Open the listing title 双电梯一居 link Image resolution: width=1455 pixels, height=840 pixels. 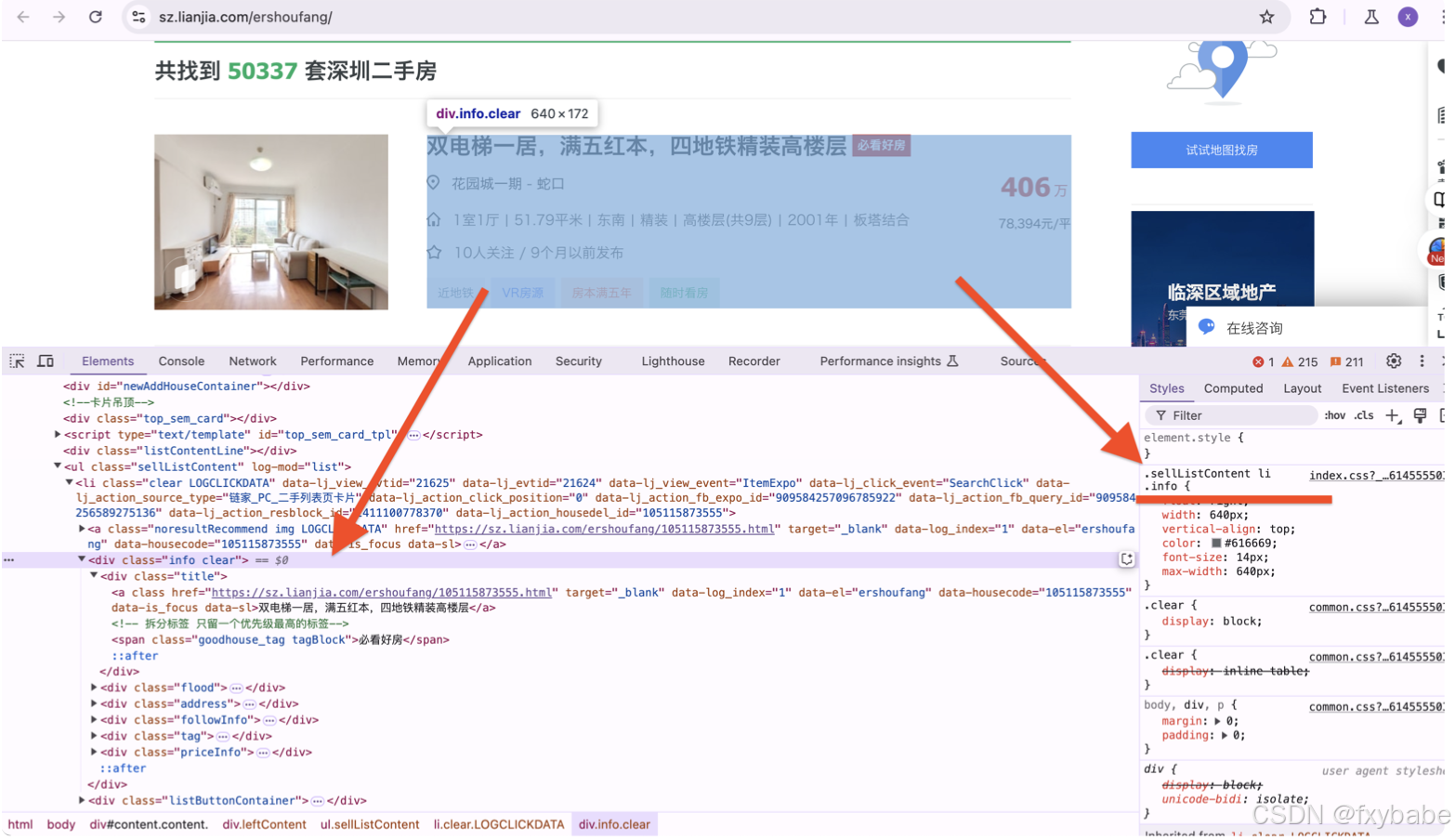coord(636,146)
